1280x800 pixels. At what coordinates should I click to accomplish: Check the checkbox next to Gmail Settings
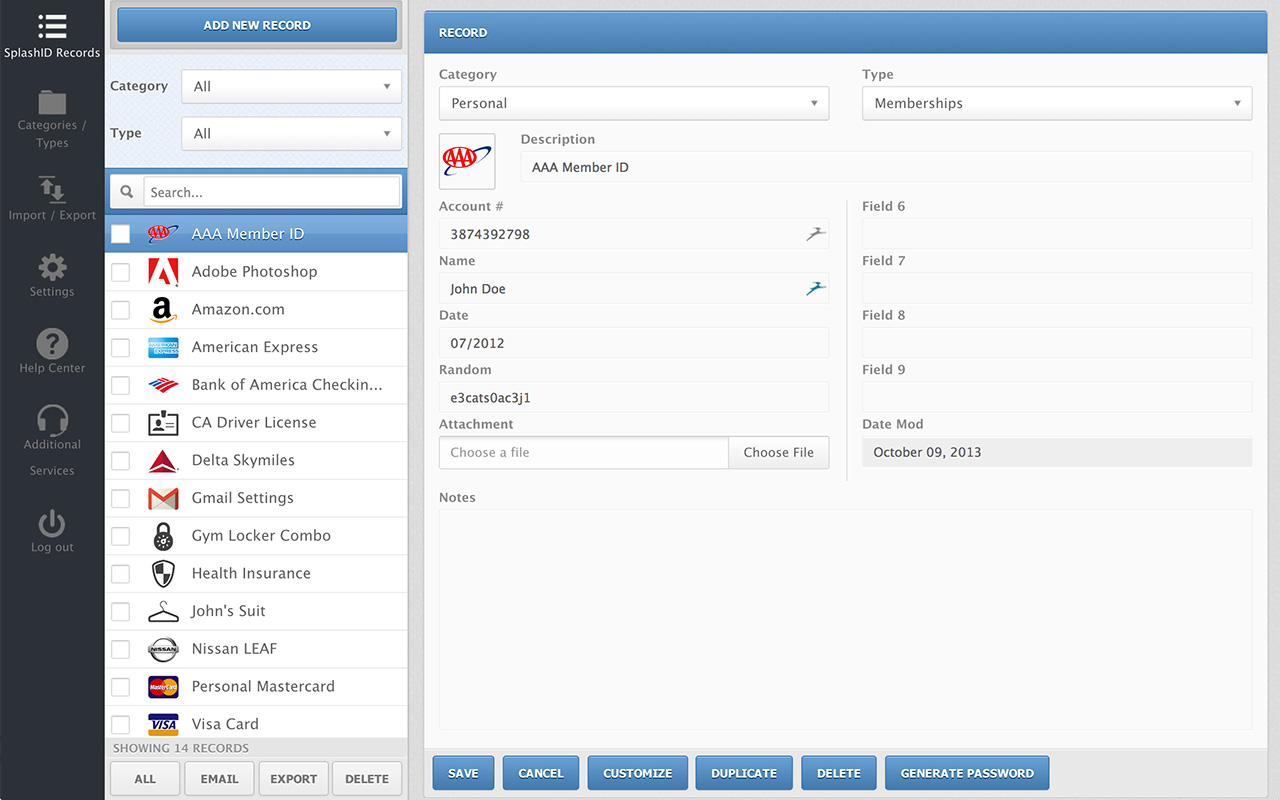pyautogui.click(x=120, y=498)
